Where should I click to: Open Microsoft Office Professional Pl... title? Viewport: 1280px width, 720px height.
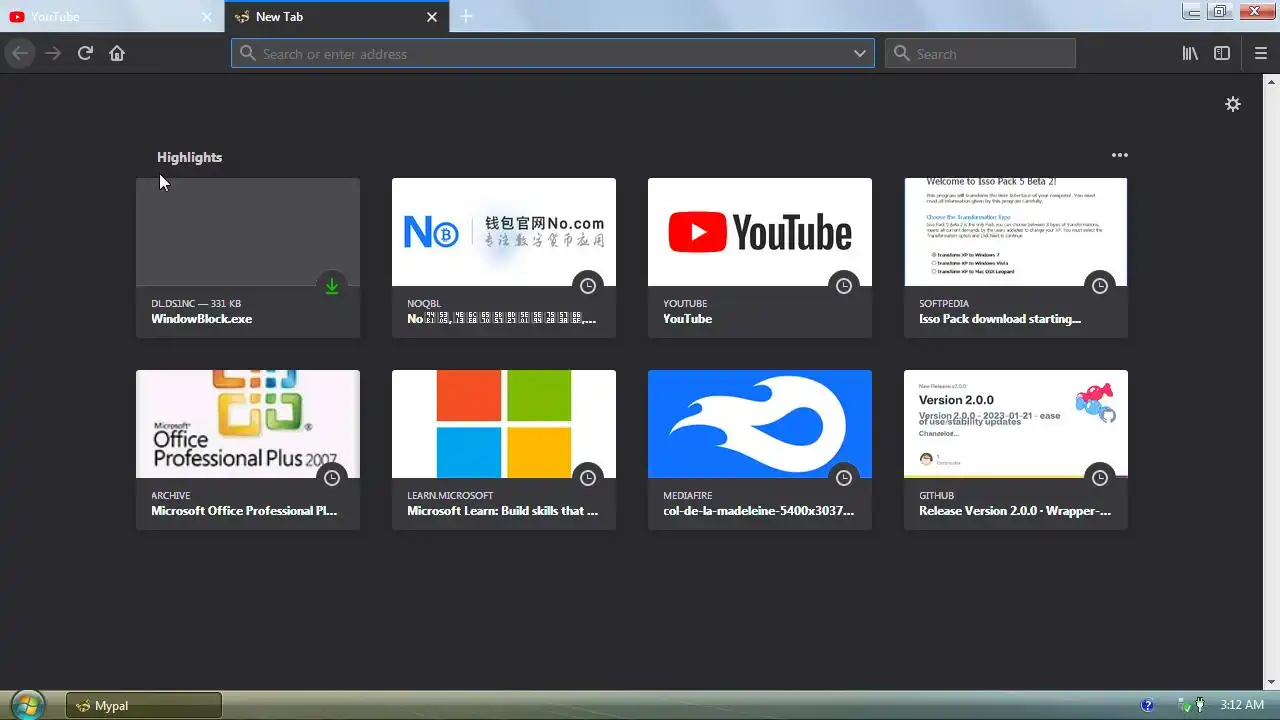[244, 511]
